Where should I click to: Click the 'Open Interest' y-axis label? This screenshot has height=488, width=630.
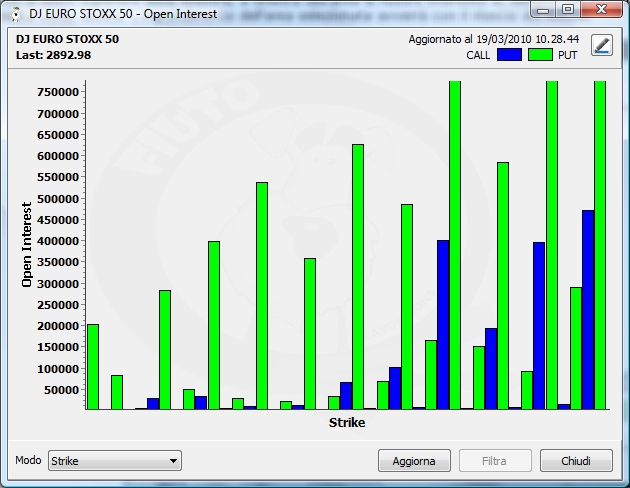27,245
